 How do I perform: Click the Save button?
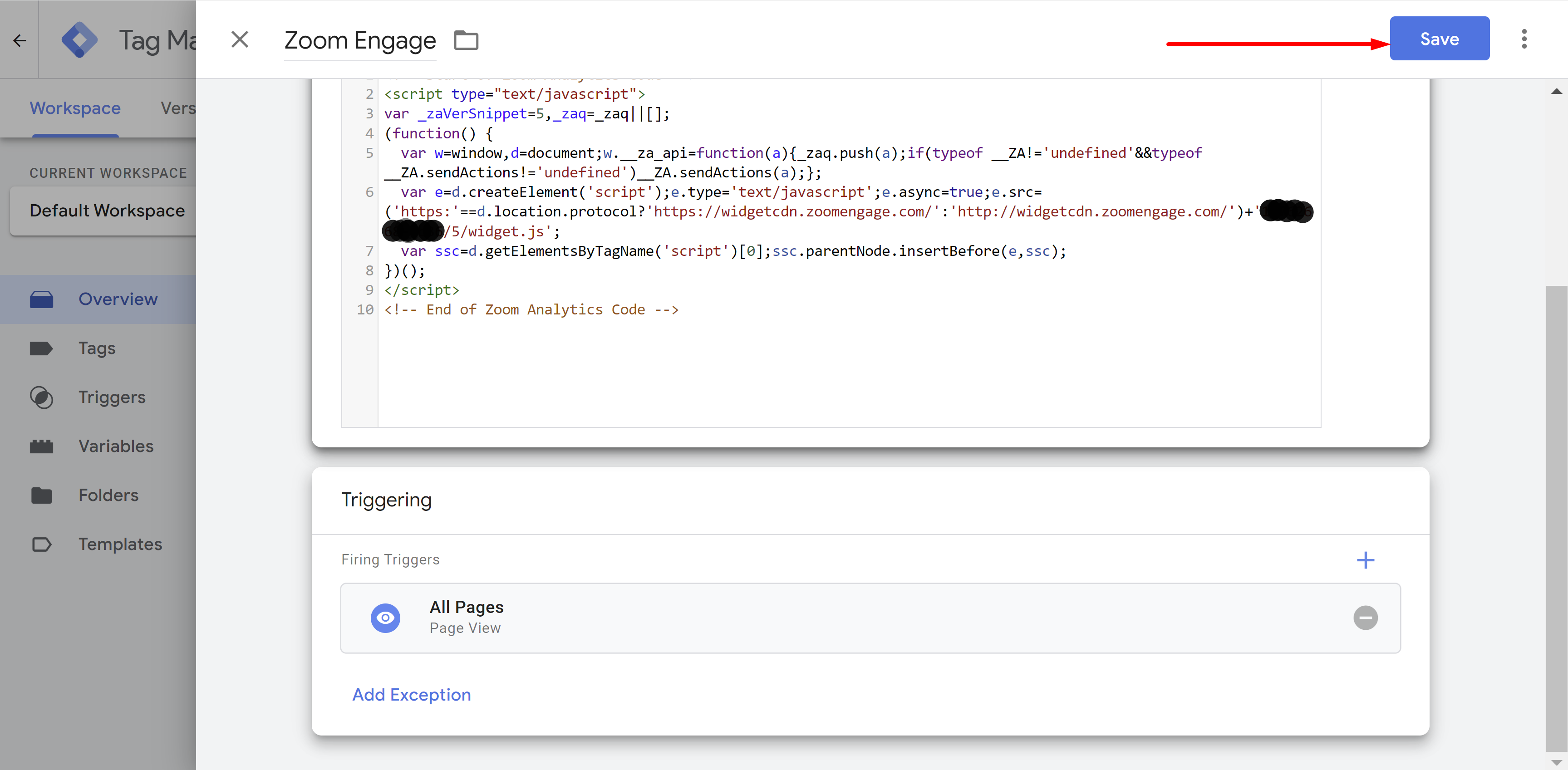[1439, 39]
